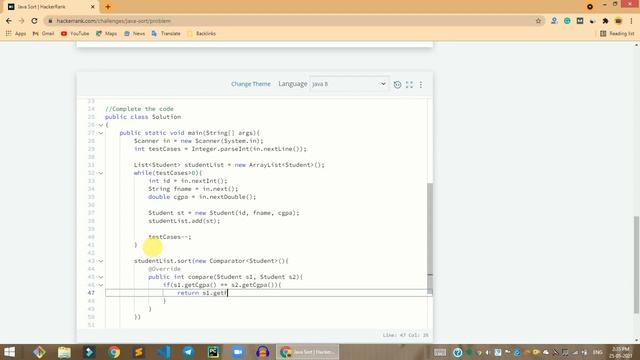Open Visual Studio Code from the taskbar
This screenshot has height=360, width=640.
click(164, 352)
